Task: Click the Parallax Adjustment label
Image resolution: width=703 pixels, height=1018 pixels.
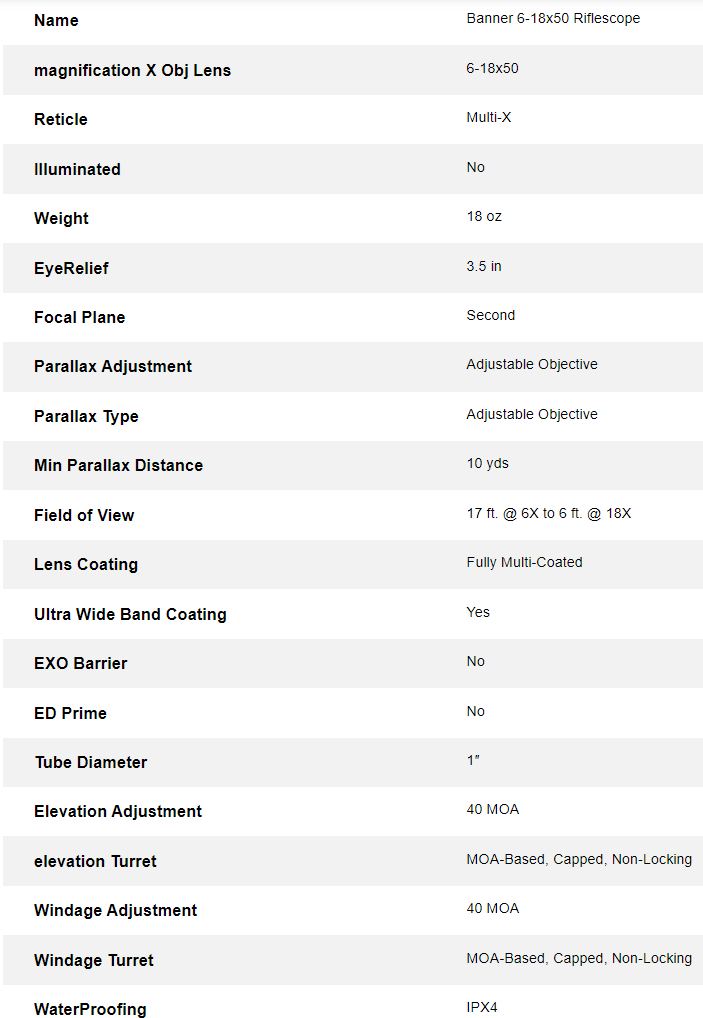Action: tap(113, 366)
